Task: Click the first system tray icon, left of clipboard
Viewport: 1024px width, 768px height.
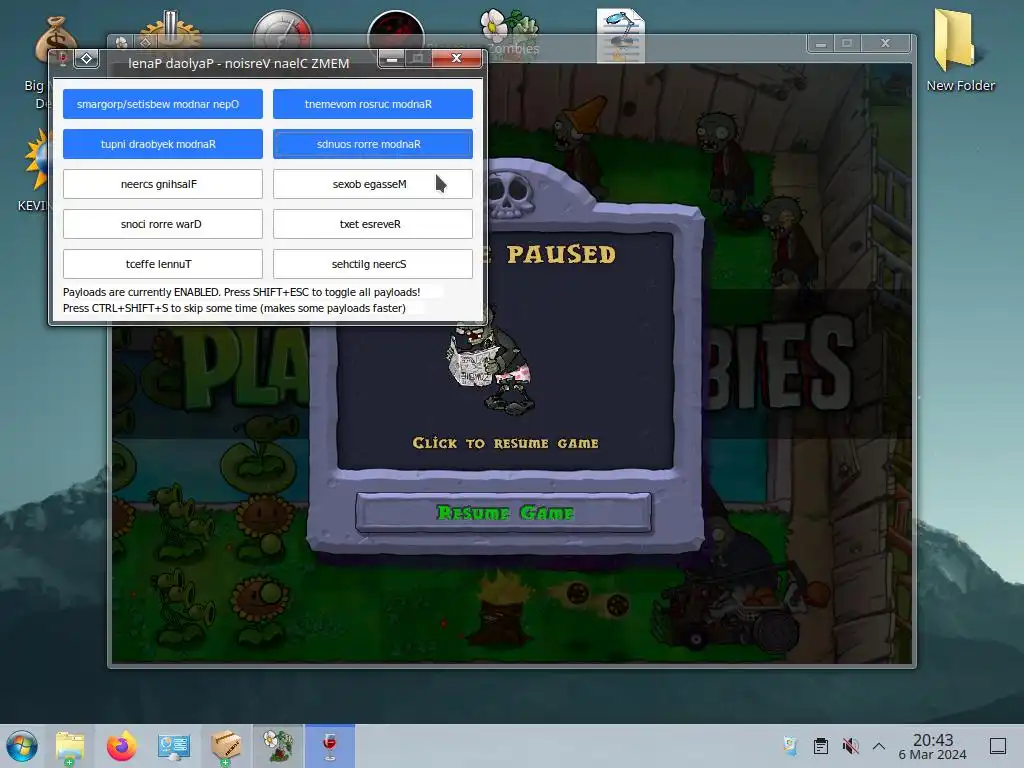Action: 791,746
